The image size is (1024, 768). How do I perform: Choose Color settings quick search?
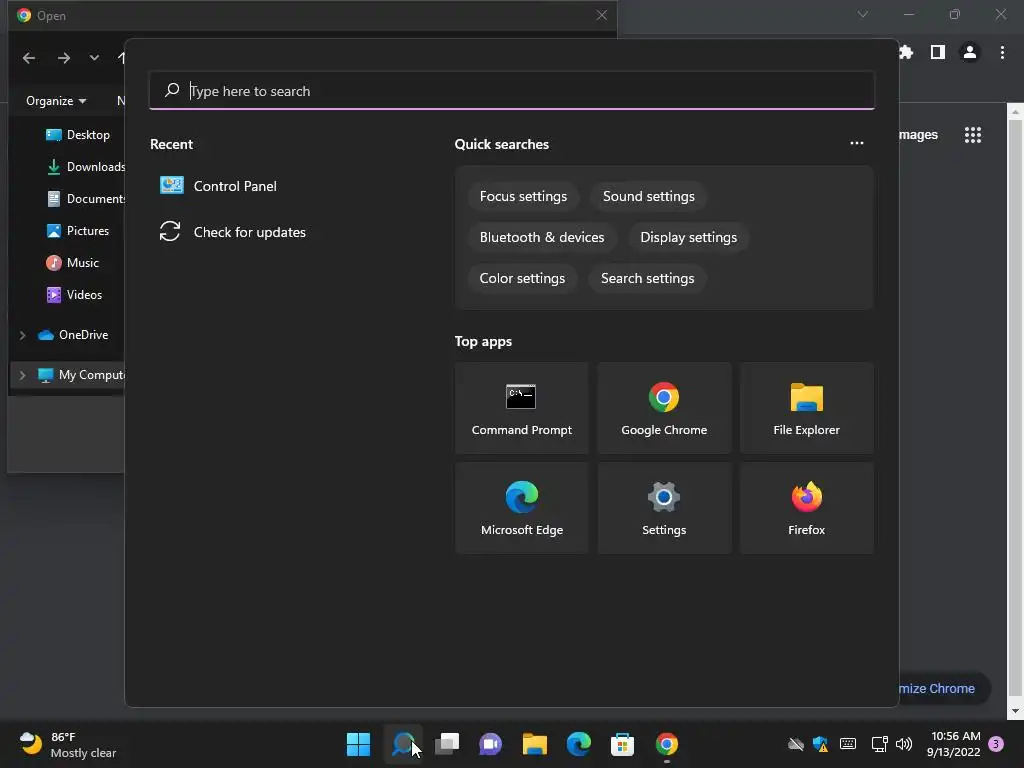coord(522,278)
